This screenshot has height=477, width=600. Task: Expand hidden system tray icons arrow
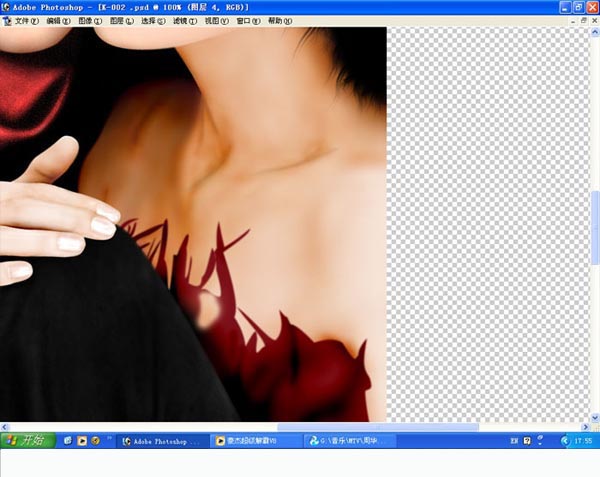click(x=565, y=441)
